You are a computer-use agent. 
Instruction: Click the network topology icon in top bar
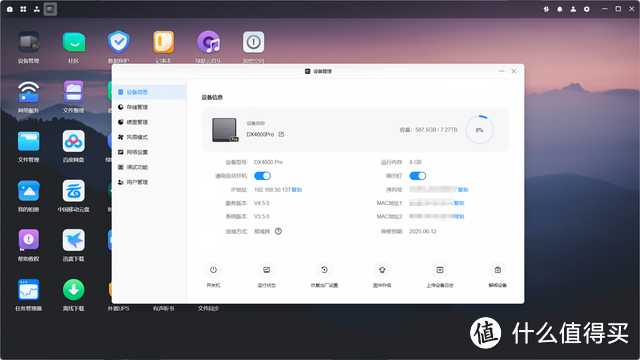pos(37,9)
